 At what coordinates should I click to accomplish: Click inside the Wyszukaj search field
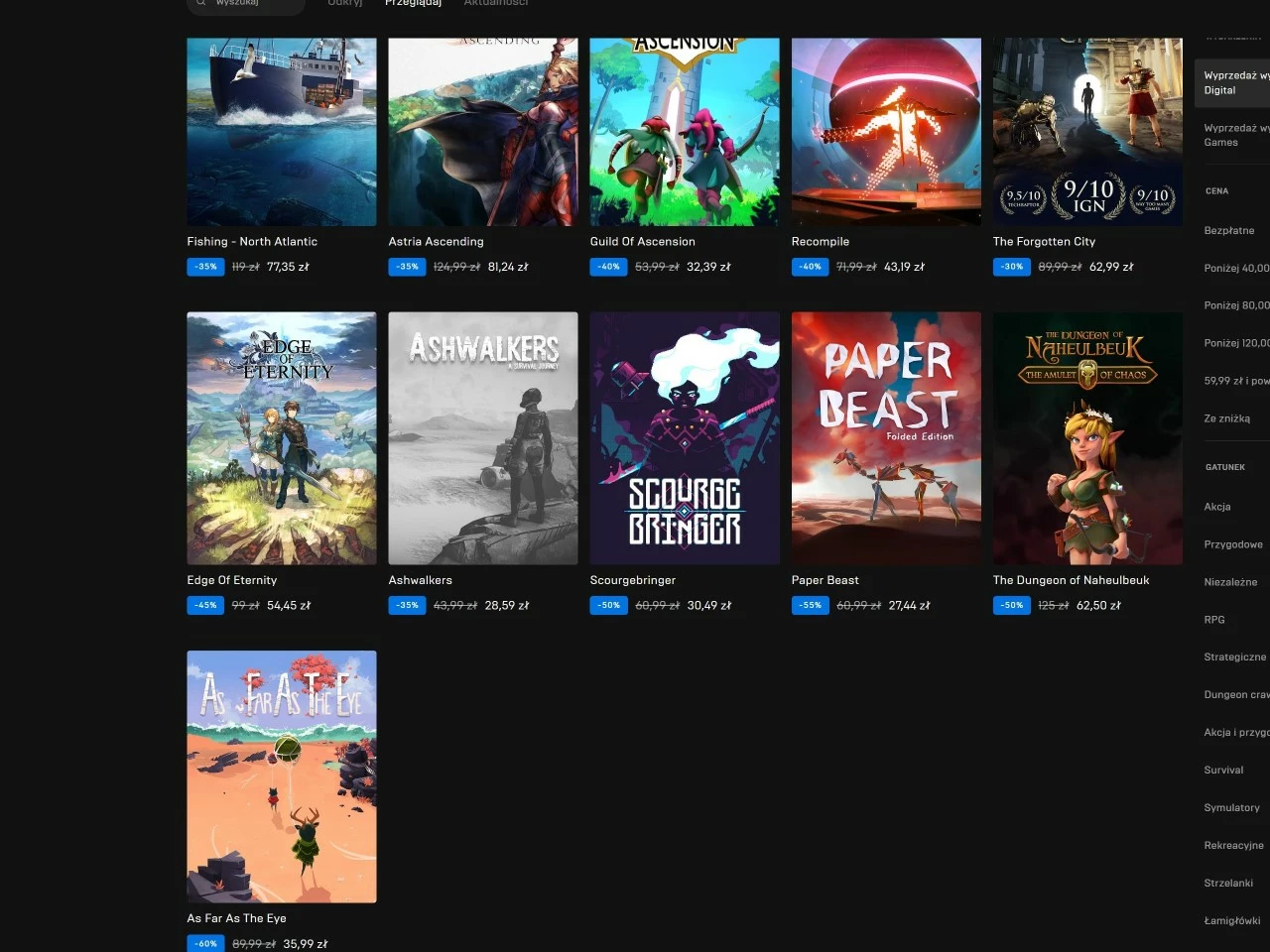click(245, 4)
